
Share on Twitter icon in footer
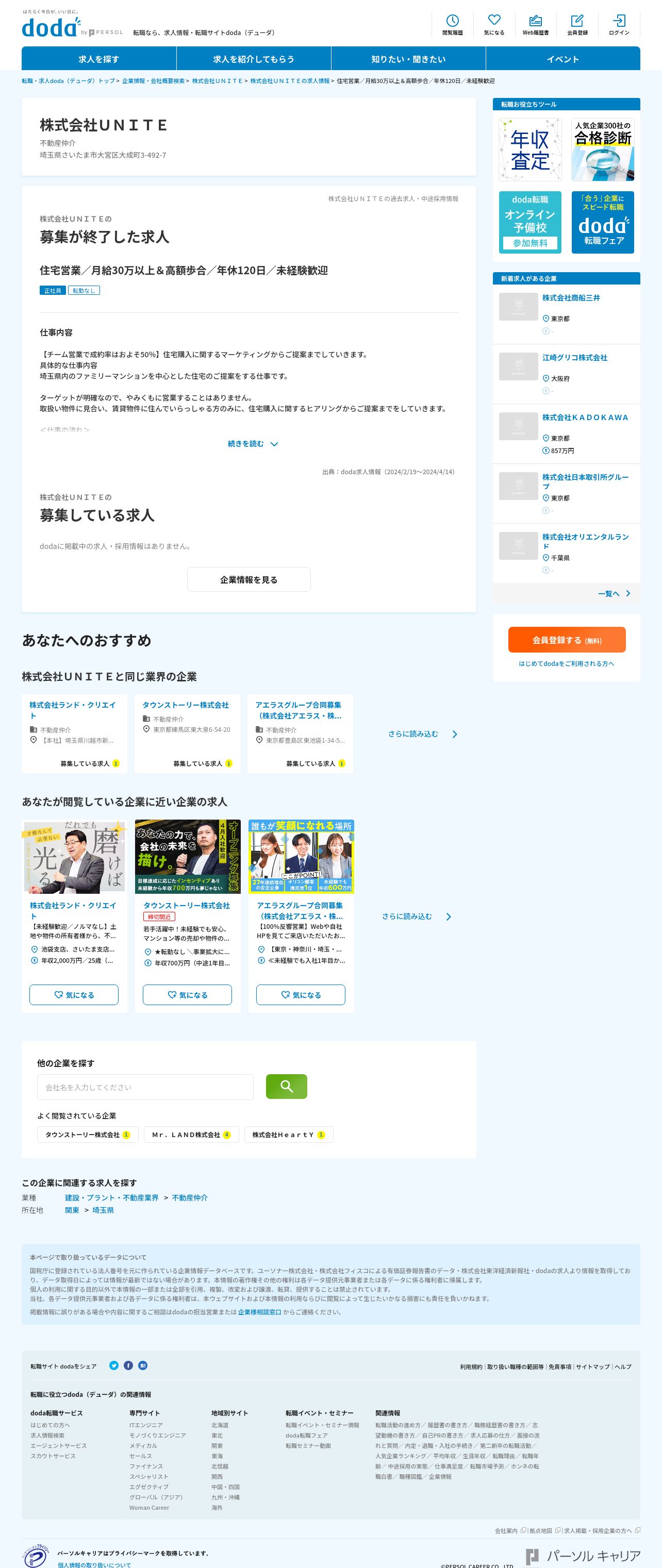click(x=114, y=1365)
